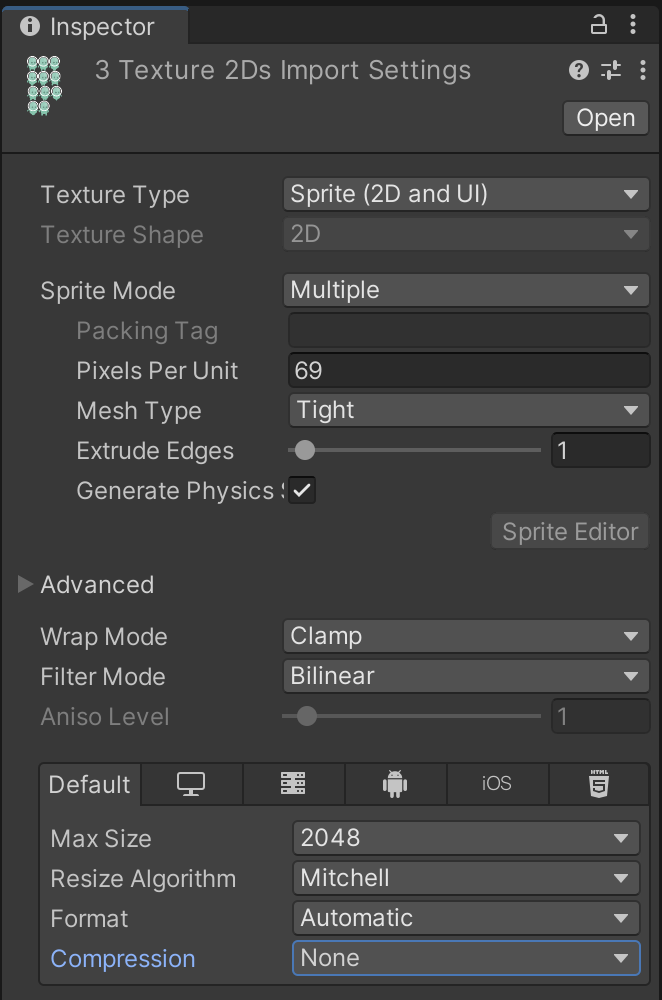Select the Default platform tab
This screenshot has height=1000, width=662.
[x=90, y=785]
